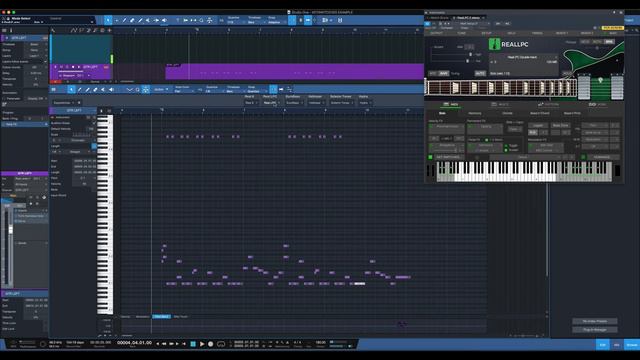Toggle editor autoscroll arrow icon
Viewport: 640px width, 360px height.
[x=281, y=89]
